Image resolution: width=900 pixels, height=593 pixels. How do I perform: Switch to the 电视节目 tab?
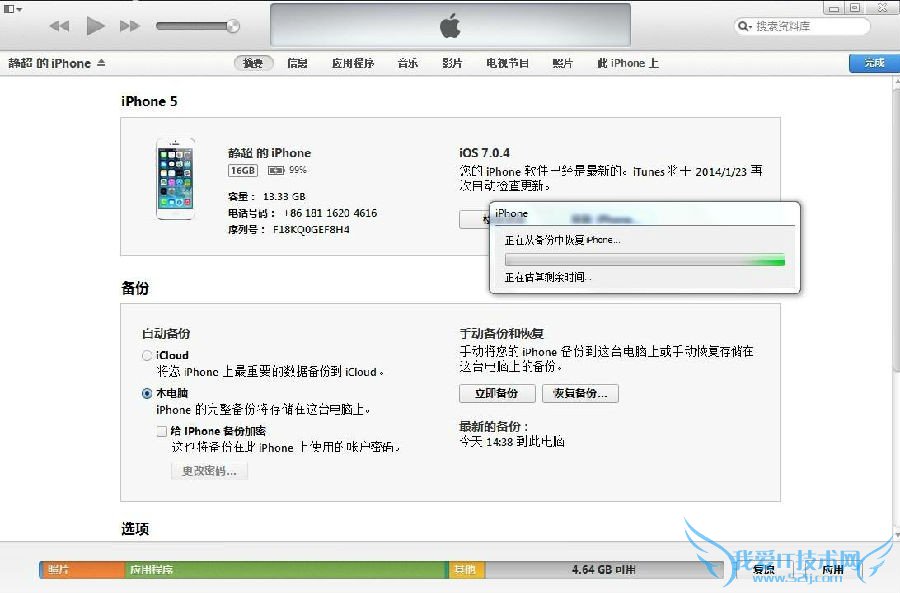click(507, 63)
